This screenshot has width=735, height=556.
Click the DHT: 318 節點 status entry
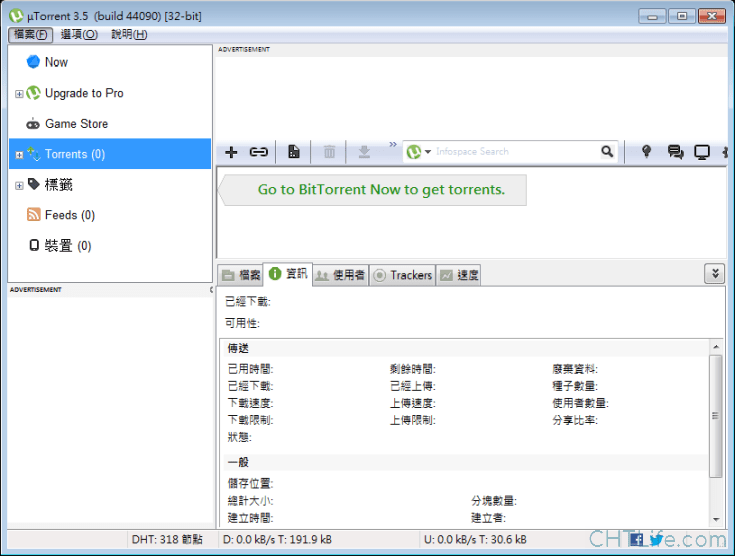pyautogui.click(x=167, y=540)
